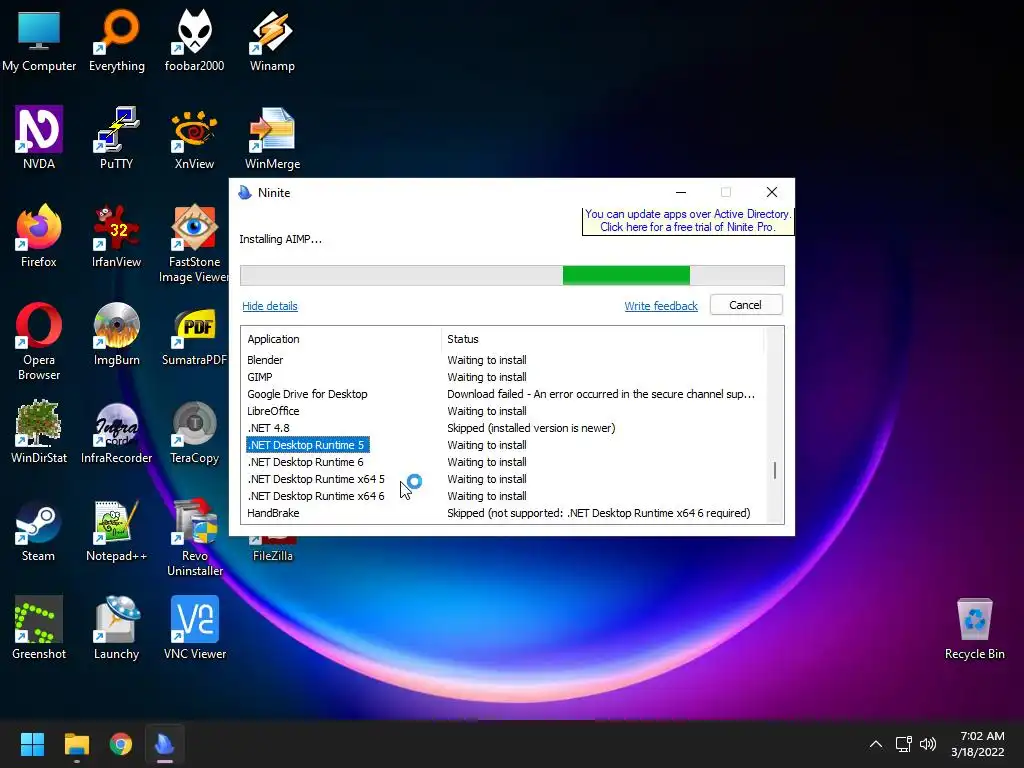Select the Opera Browser desktop shortcut
The image size is (1024, 768).
coord(39,341)
